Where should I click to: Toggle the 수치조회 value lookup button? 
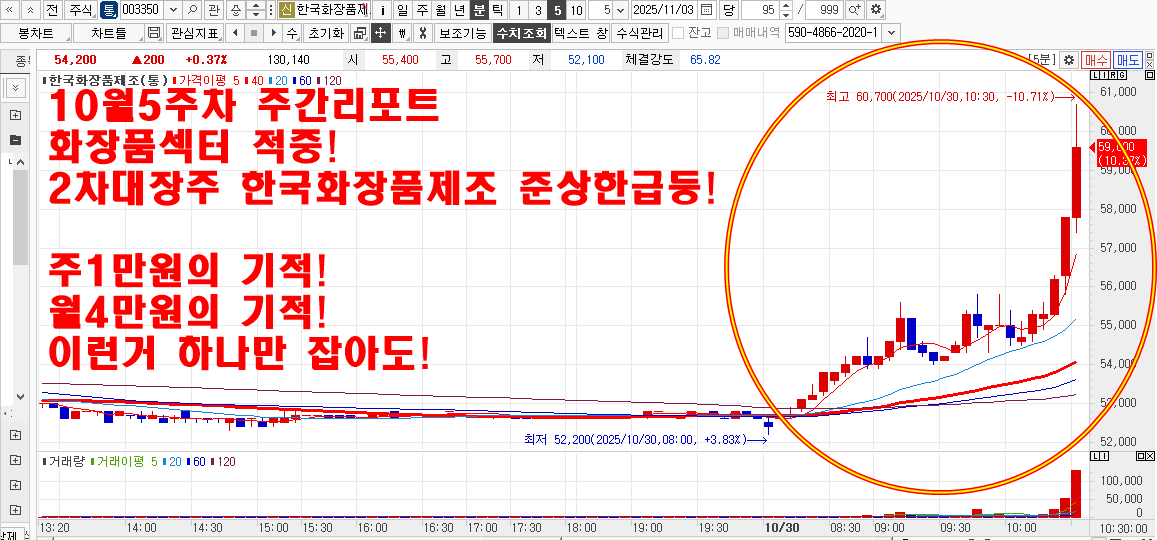click(521, 32)
